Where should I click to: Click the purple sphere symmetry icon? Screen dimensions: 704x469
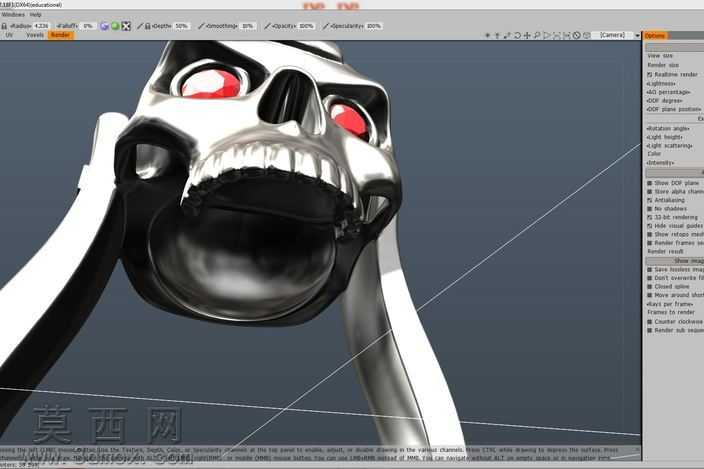104,26
